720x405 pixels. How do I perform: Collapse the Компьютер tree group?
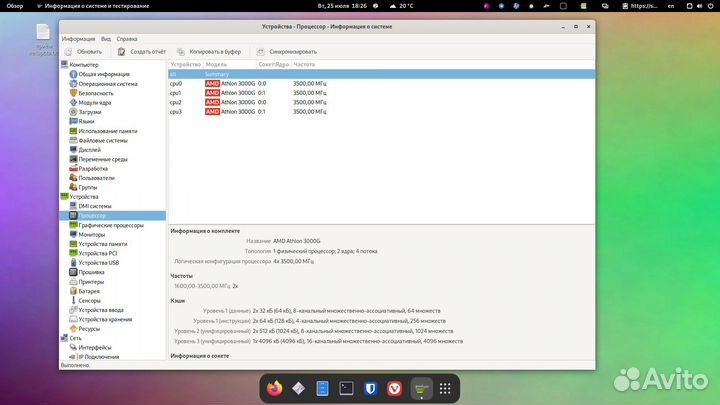click(79, 65)
